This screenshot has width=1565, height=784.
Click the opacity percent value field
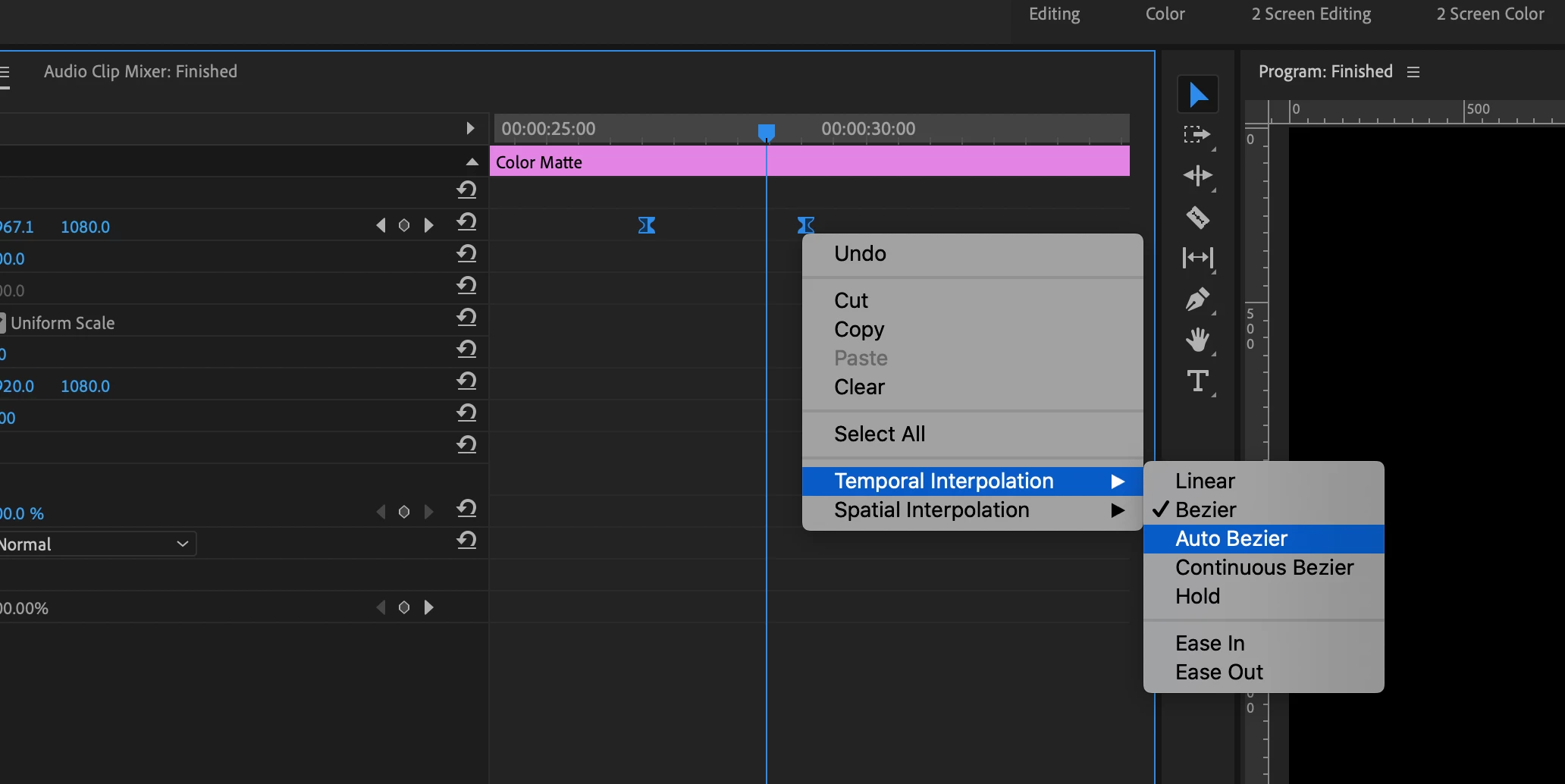(x=21, y=513)
